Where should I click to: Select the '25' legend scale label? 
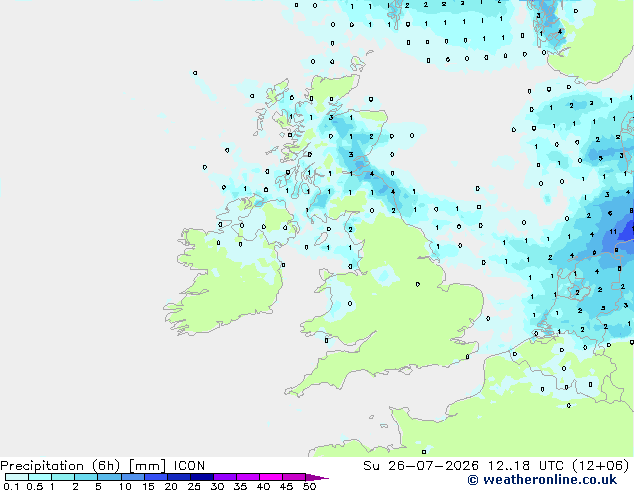pos(194,486)
